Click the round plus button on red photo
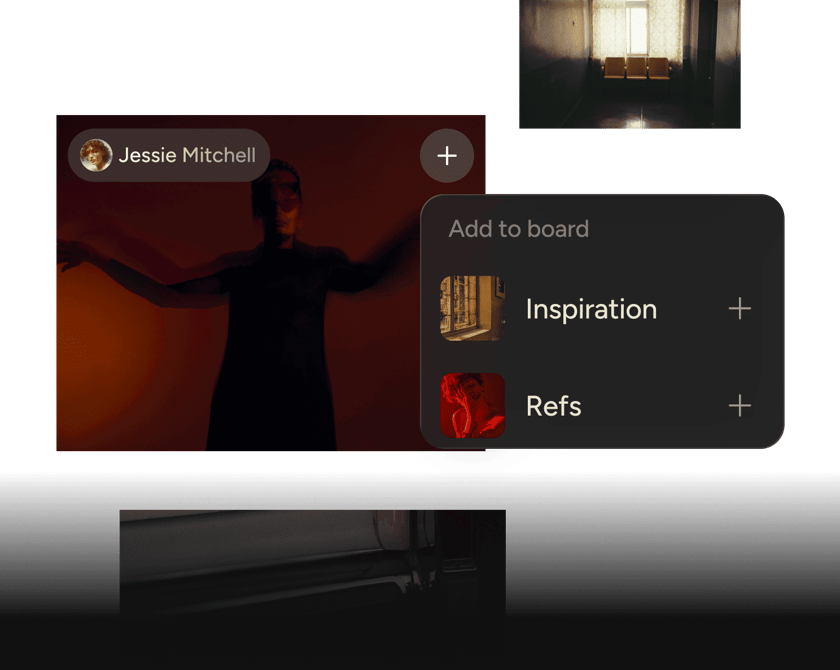Image resolution: width=840 pixels, height=670 pixels. point(447,156)
